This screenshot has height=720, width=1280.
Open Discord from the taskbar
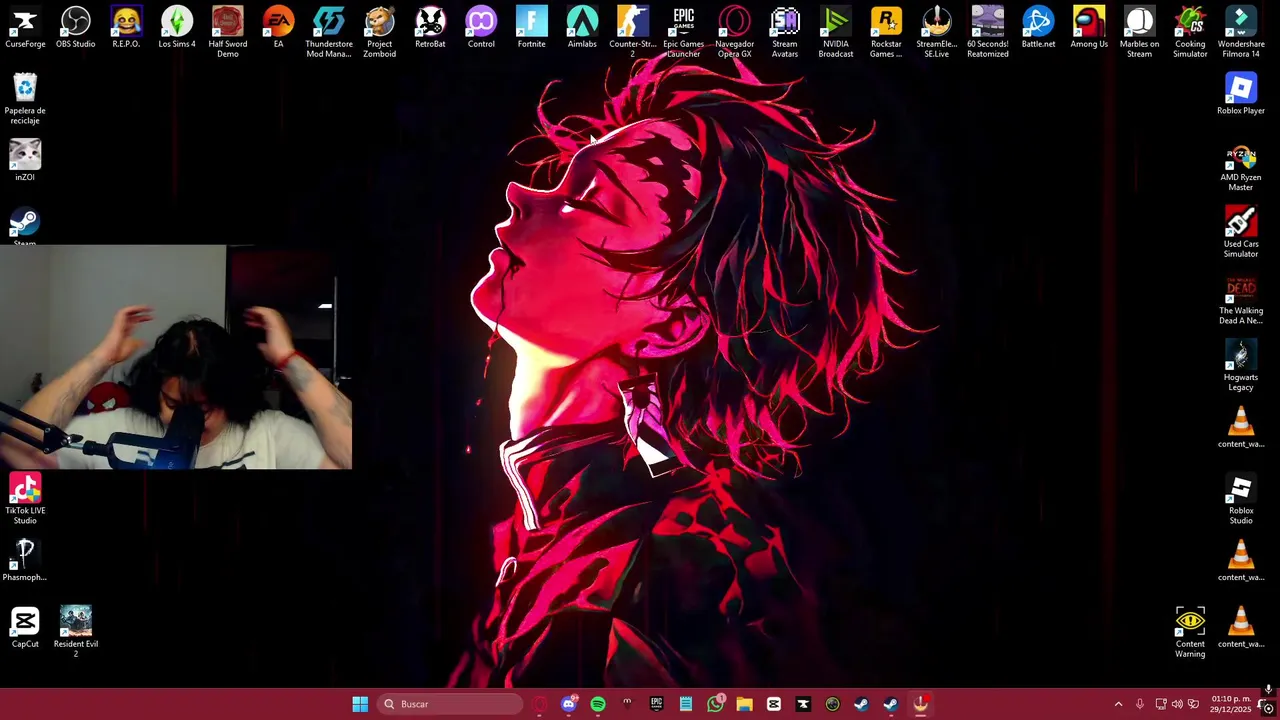click(x=569, y=704)
